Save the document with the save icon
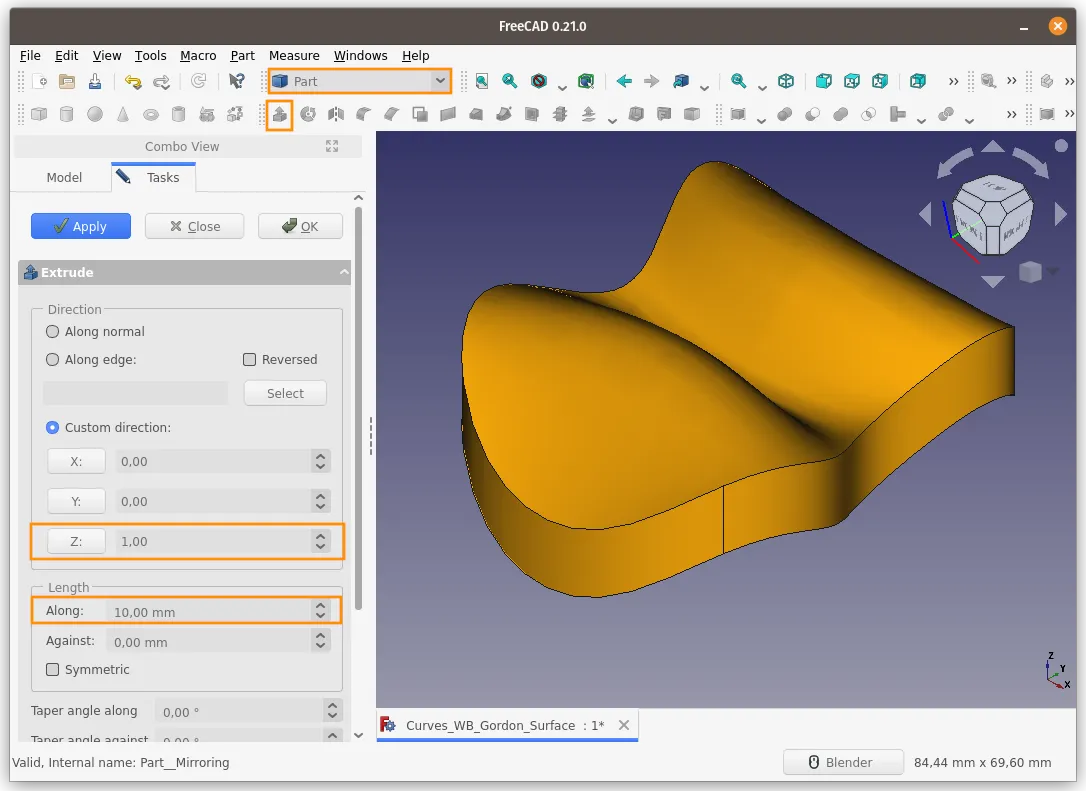Image resolution: width=1086 pixels, height=791 pixels. pyautogui.click(x=95, y=81)
